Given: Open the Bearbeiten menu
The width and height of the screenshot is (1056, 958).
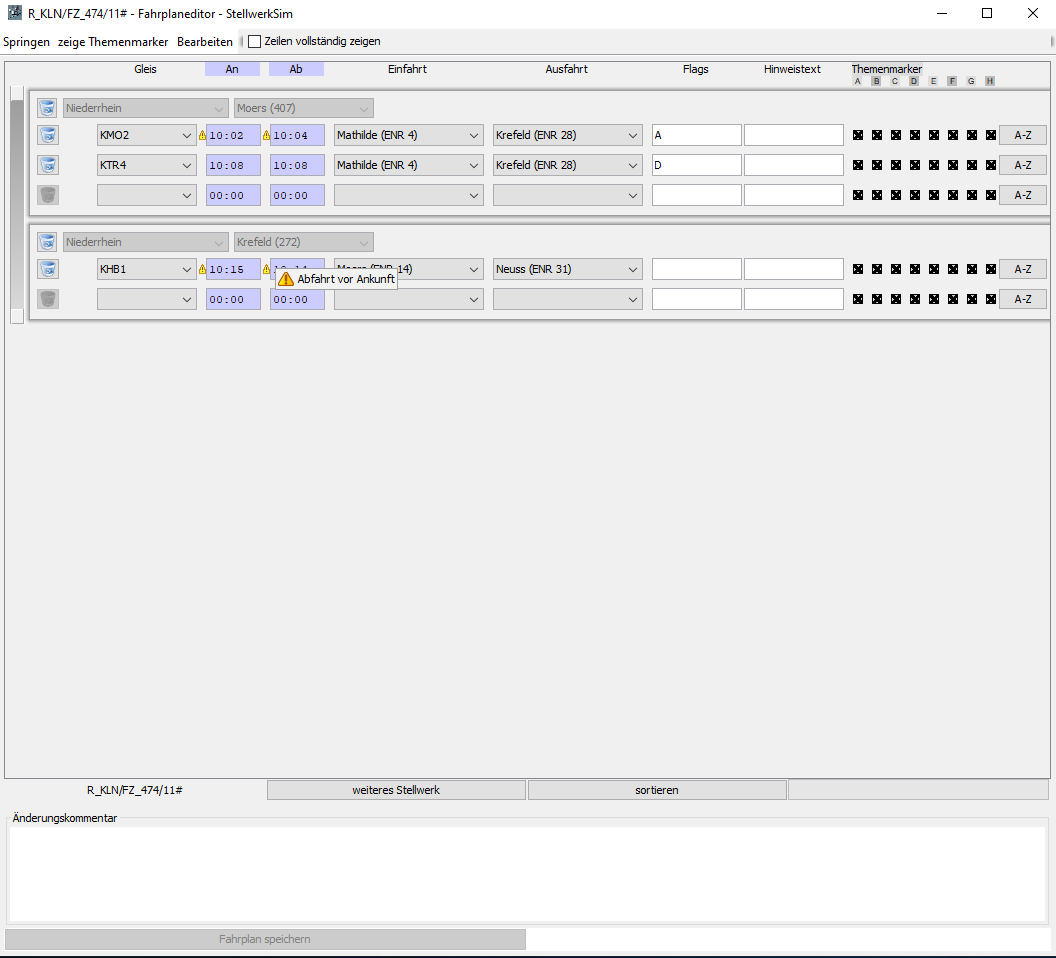Looking at the screenshot, I should [x=204, y=42].
